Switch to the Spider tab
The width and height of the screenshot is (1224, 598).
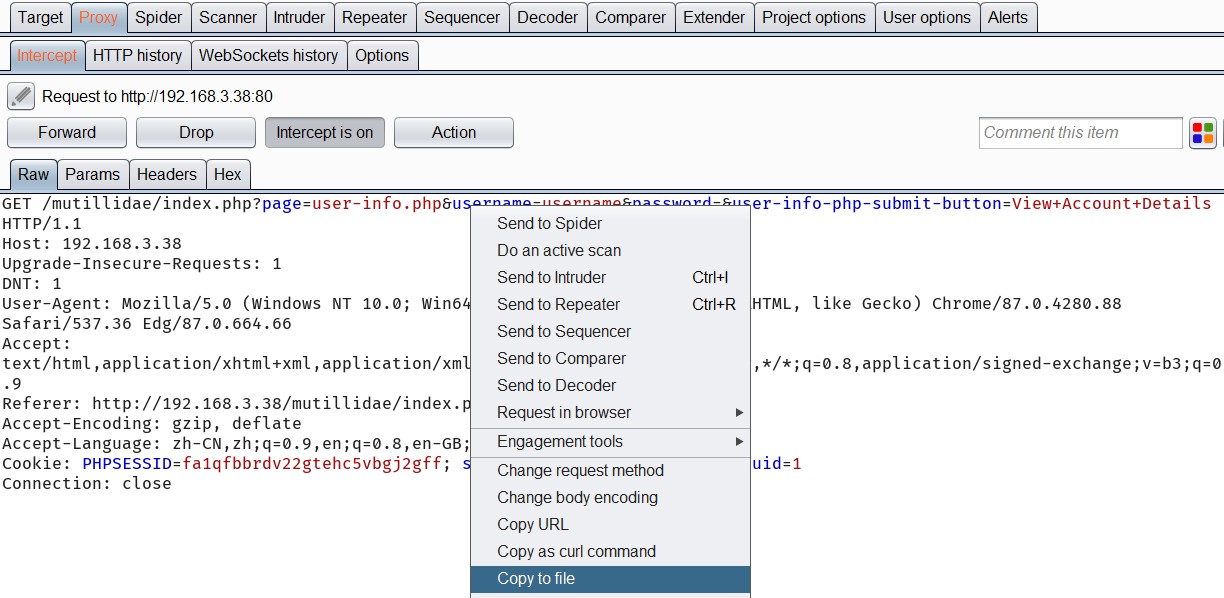click(x=159, y=17)
